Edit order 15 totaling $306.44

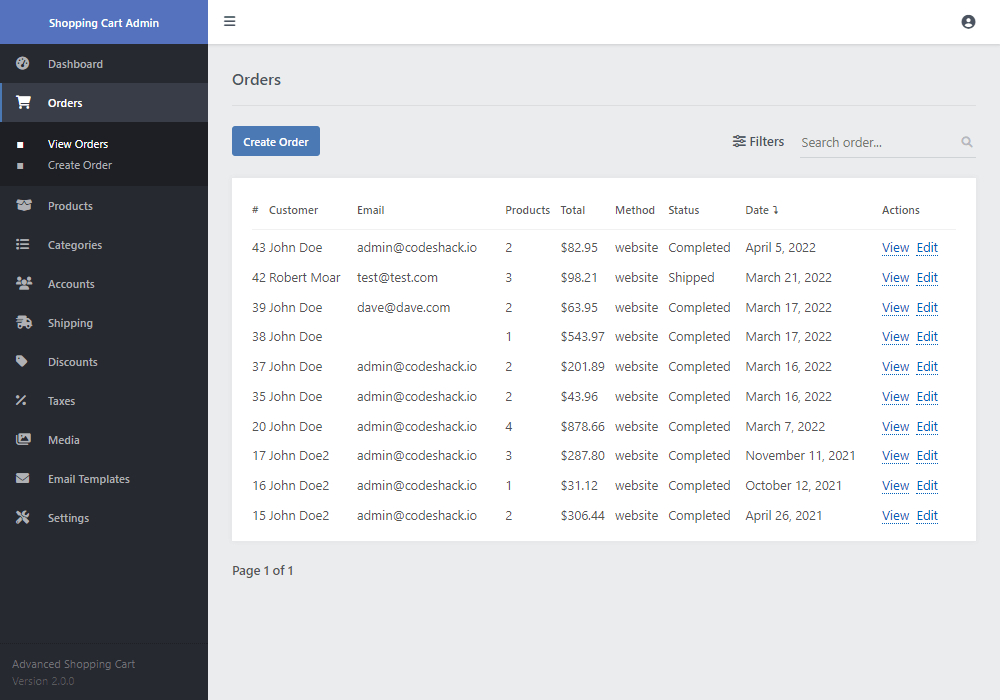pyautogui.click(x=927, y=515)
